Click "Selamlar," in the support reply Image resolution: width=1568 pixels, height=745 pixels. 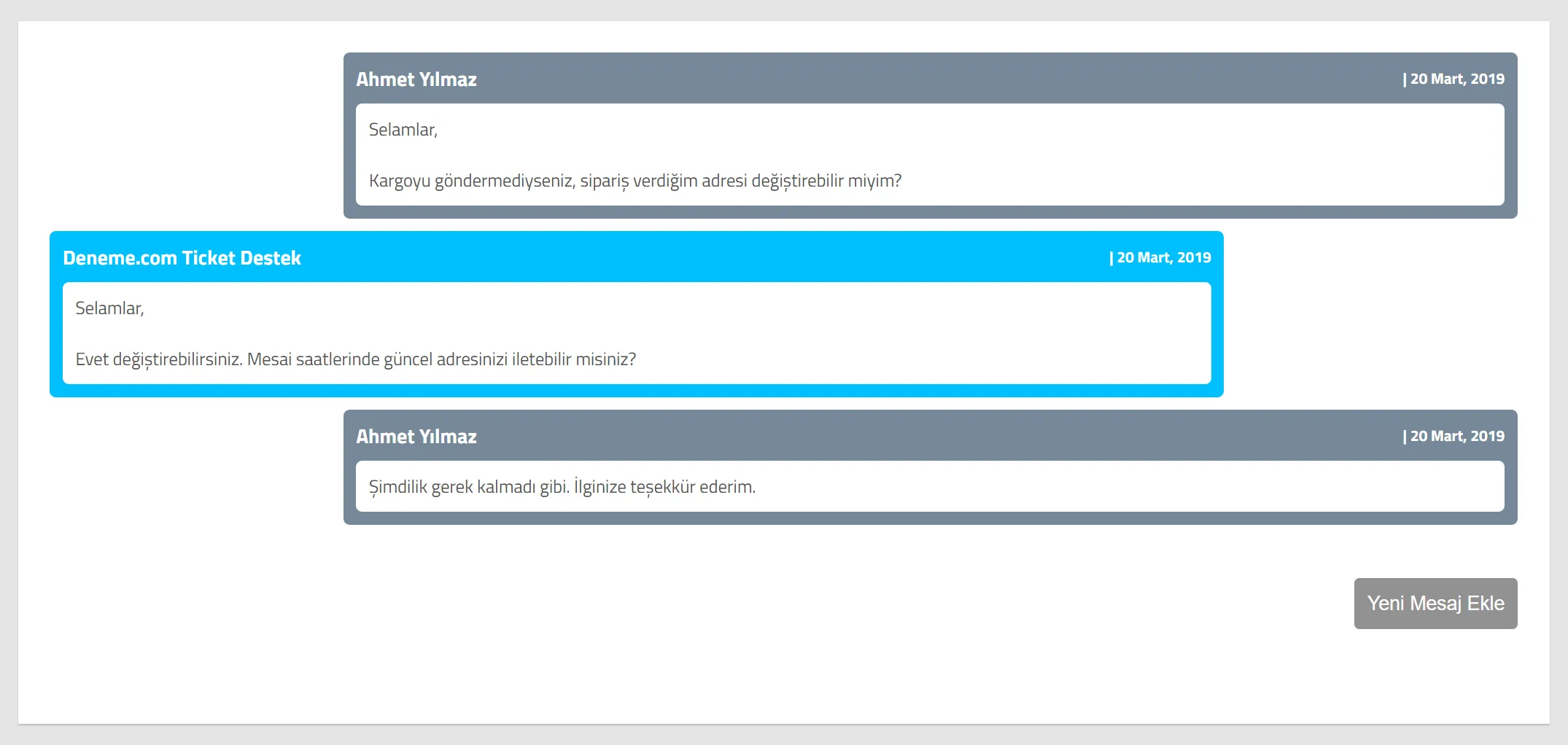click(x=109, y=308)
